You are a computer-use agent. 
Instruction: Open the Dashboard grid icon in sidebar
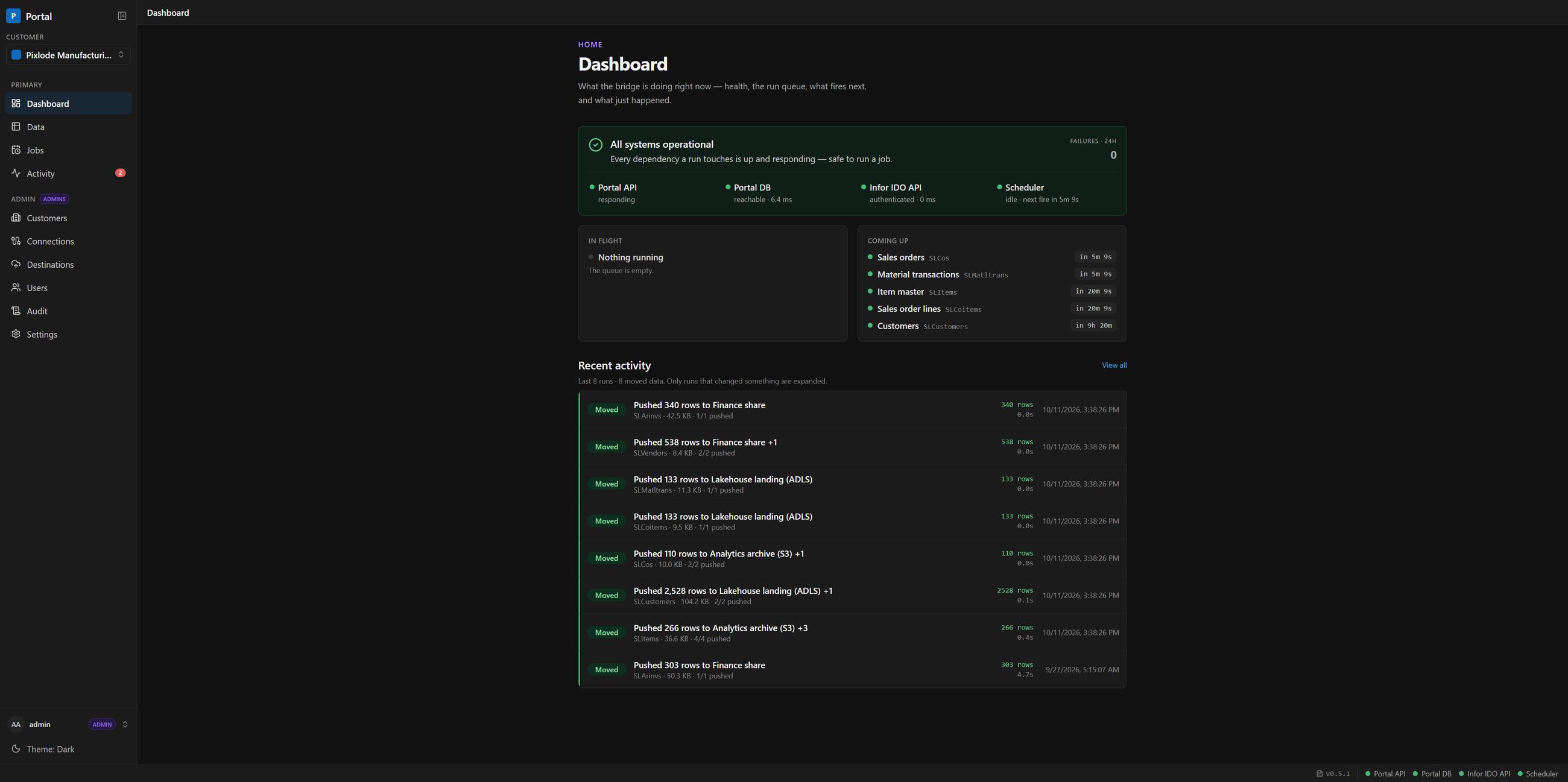(x=16, y=104)
